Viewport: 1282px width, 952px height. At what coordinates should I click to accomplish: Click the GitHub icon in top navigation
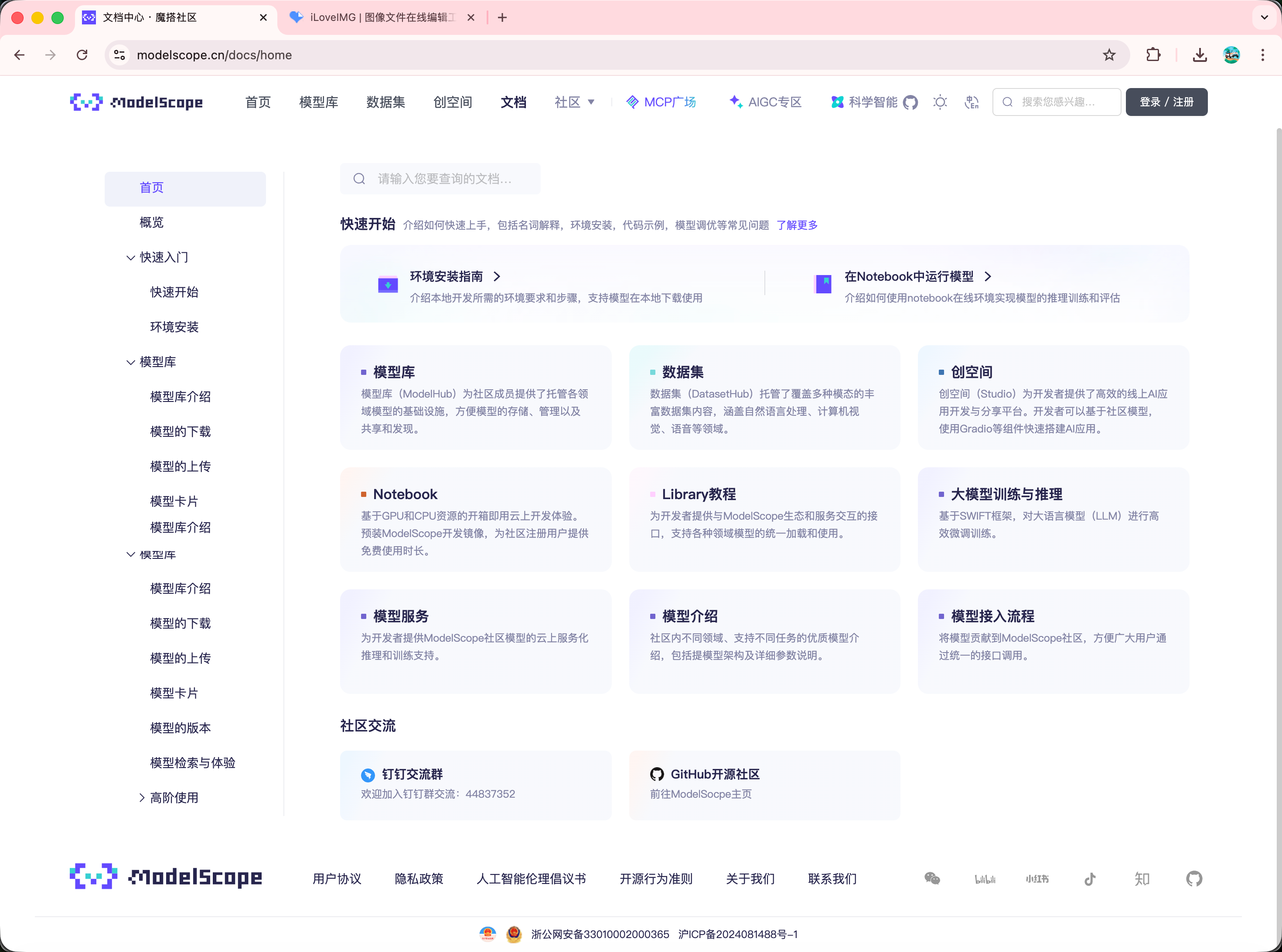point(910,102)
